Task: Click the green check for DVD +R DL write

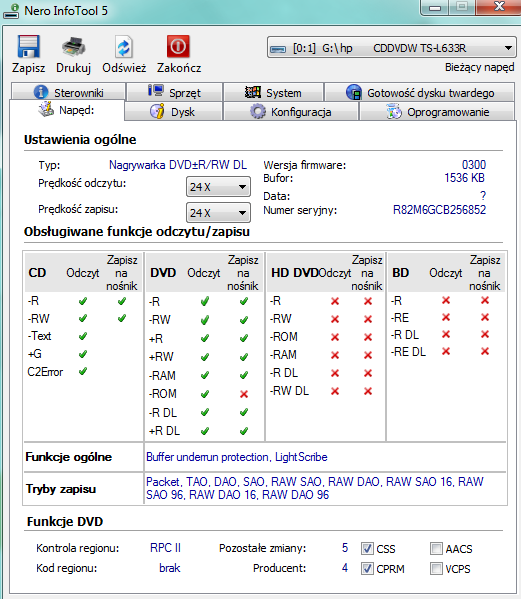Action: coord(244,431)
